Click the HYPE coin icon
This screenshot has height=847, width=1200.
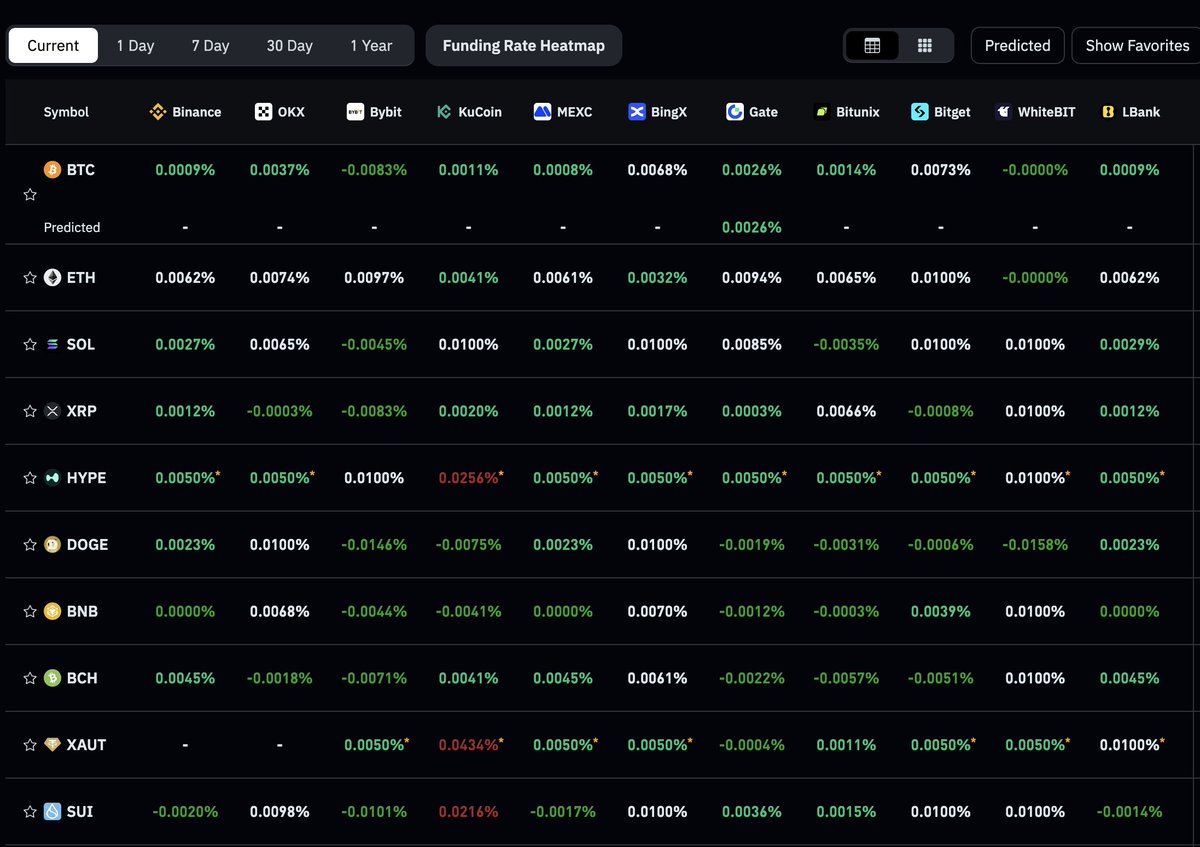click(x=53, y=478)
